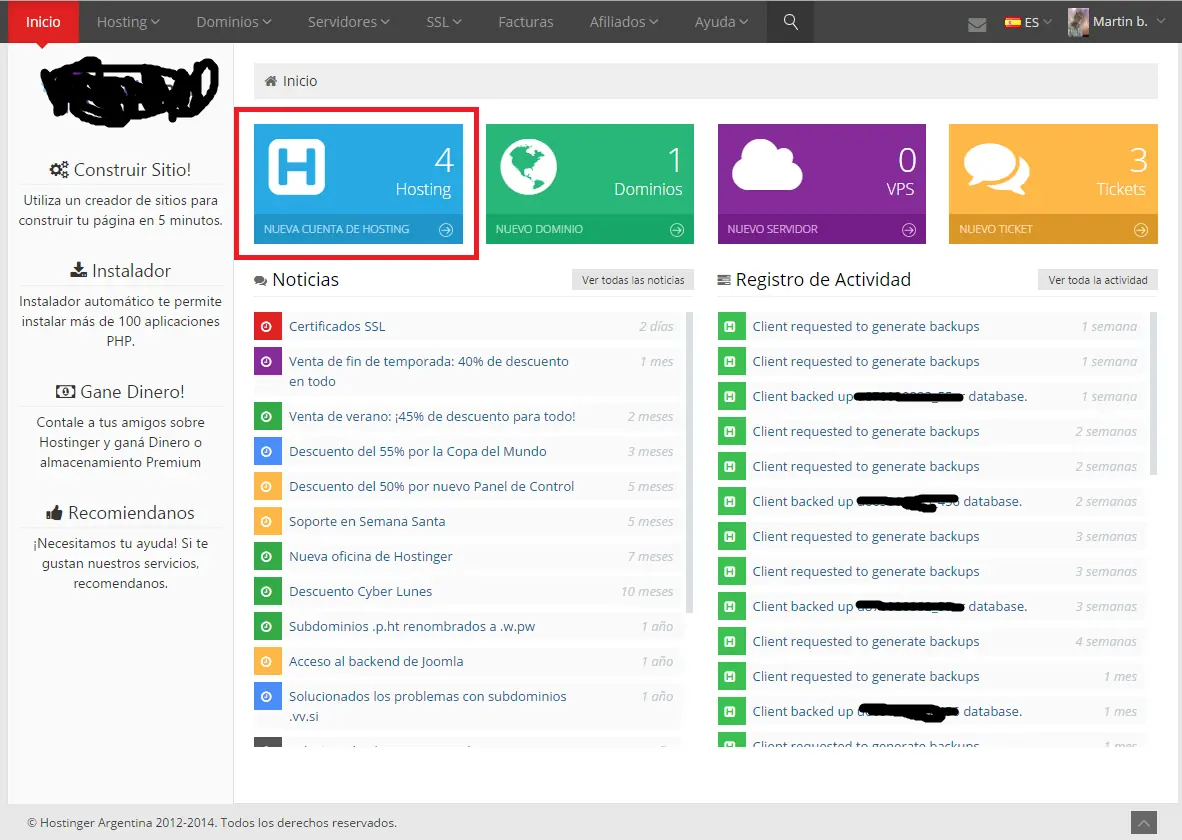Viewport: 1182px width, 840px height.
Task: Click the VPS tile cloud icon
Action: pos(767,164)
